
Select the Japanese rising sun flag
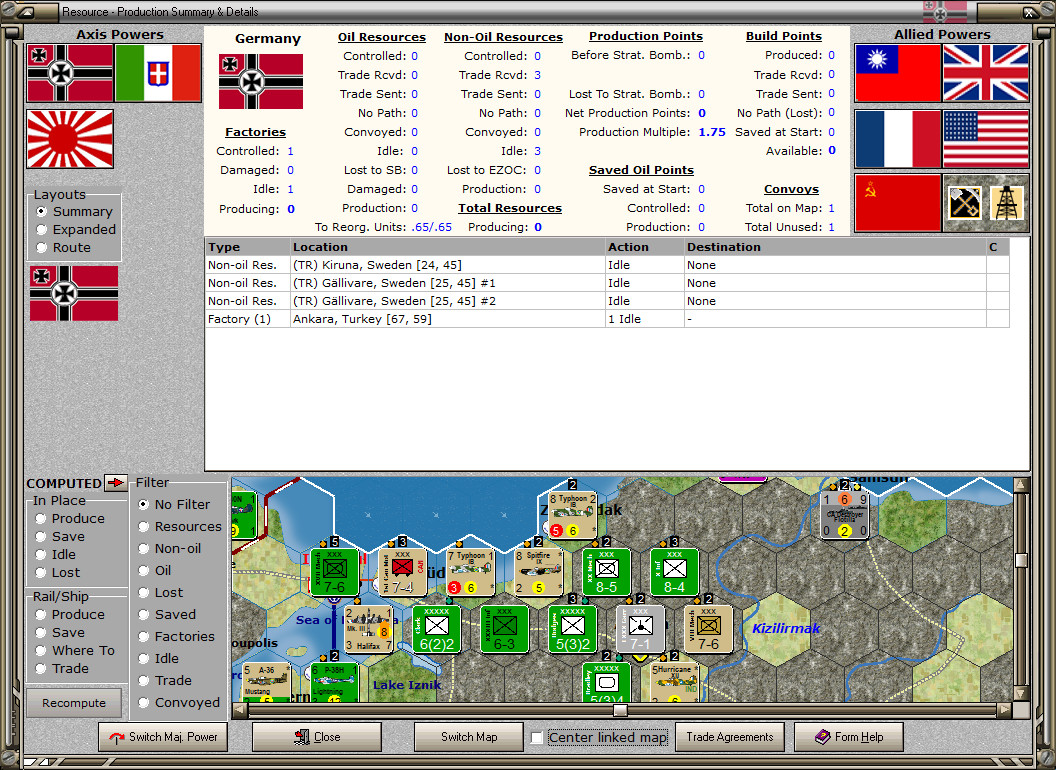pyautogui.click(x=70, y=138)
